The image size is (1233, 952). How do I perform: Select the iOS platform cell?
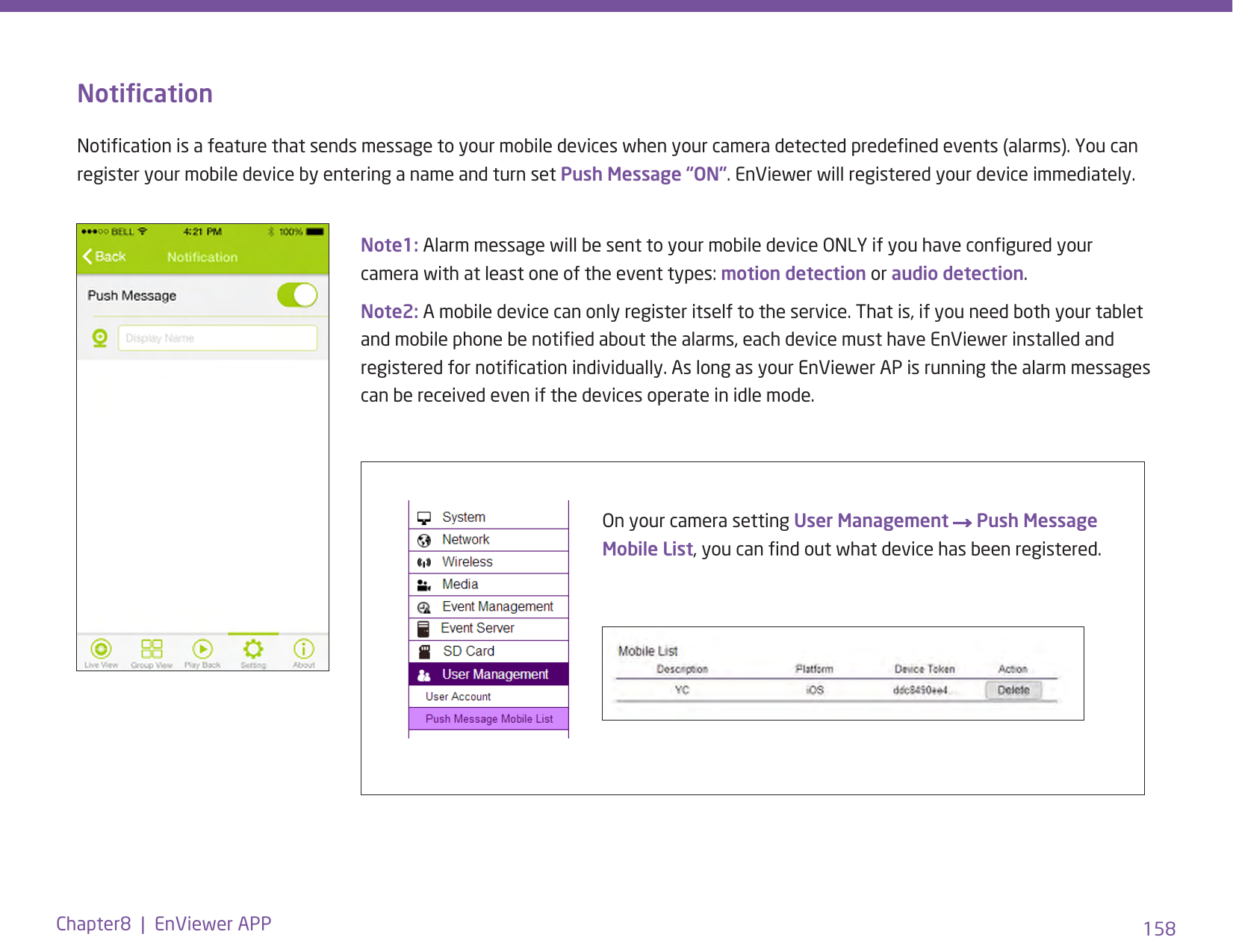(x=815, y=690)
